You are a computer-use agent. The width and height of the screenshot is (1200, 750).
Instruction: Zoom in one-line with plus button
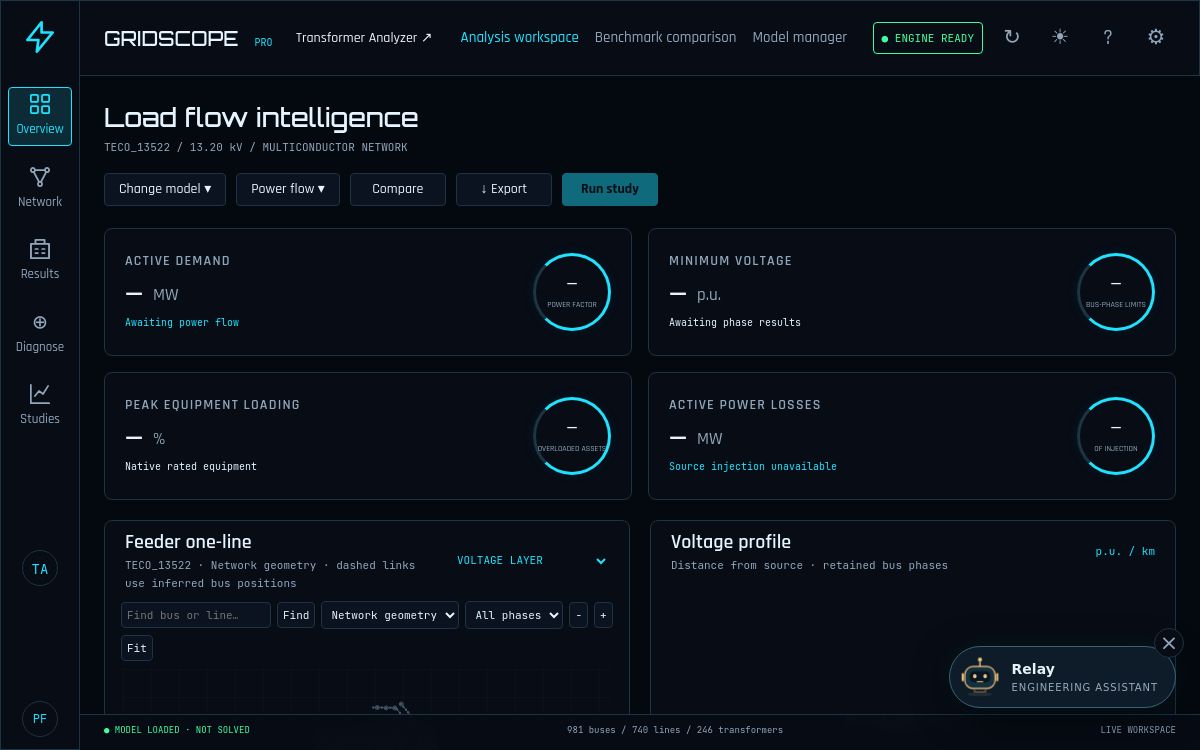tap(603, 615)
